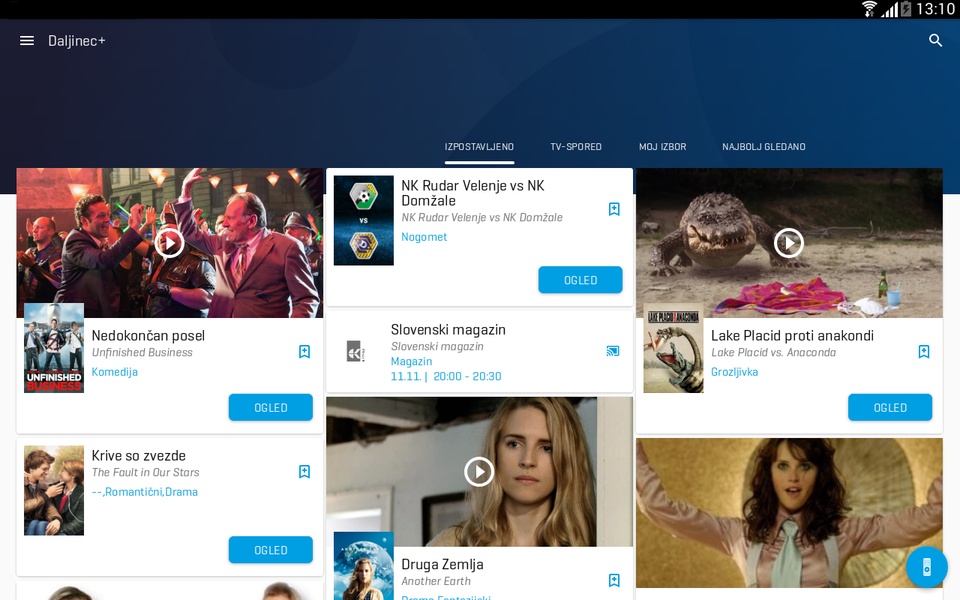The image size is (960, 600).
Task: Tap Ogled for Nedokončan posel
Action: pyautogui.click(x=271, y=408)
